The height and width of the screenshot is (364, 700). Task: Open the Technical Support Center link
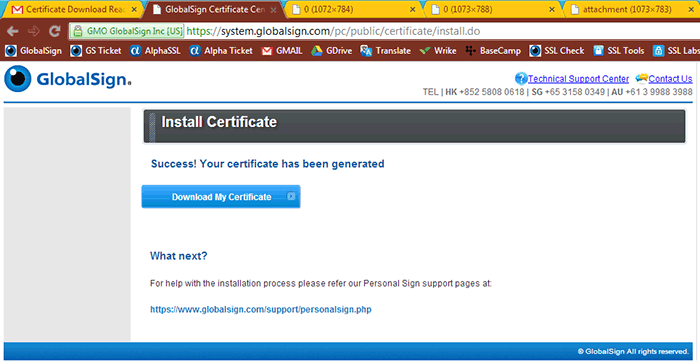point(578,79)
